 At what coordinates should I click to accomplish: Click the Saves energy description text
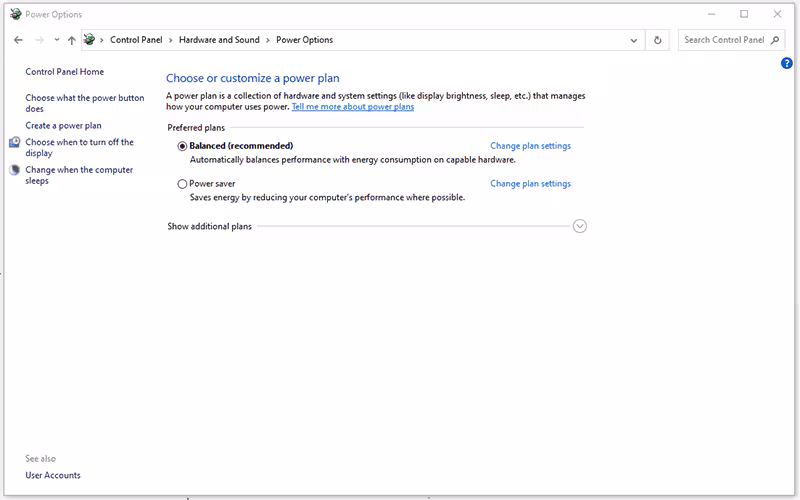tap(327, 197)
